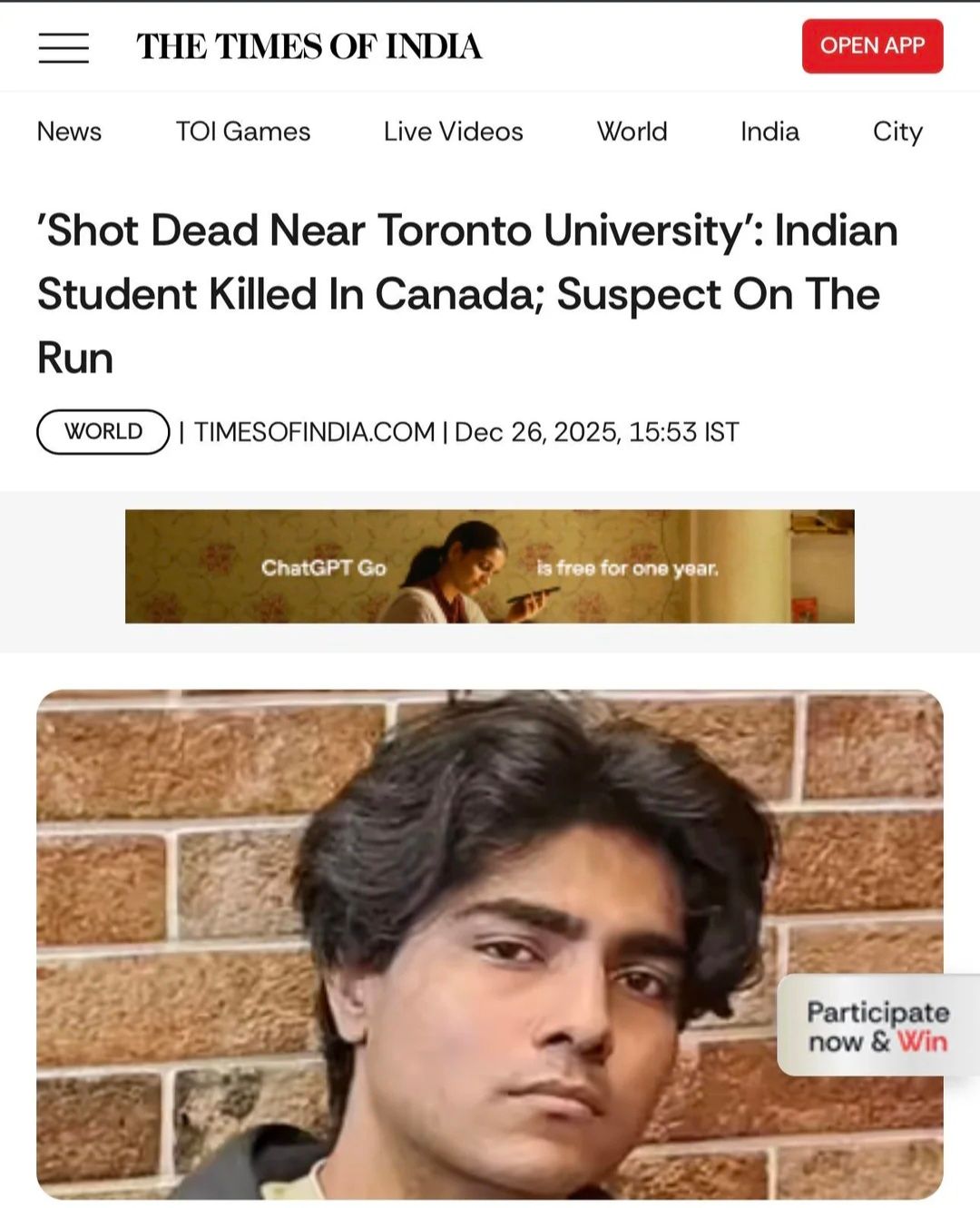Open the article's main photo
Viewport: 980px width, 1208px height.
tap(490, 944)
